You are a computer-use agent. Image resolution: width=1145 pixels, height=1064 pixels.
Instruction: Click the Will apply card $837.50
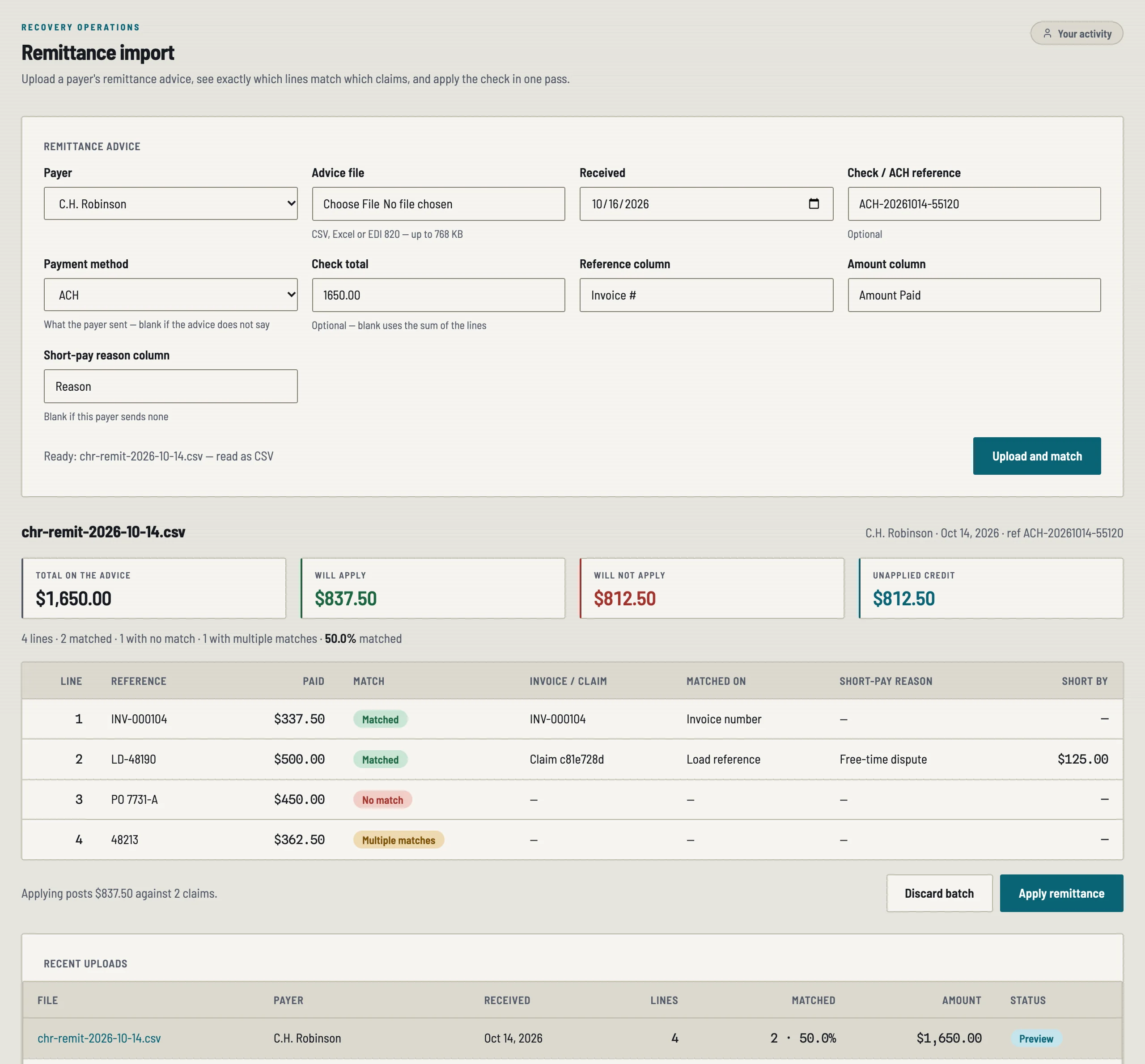pyautogui.click(x=433, y=588)
